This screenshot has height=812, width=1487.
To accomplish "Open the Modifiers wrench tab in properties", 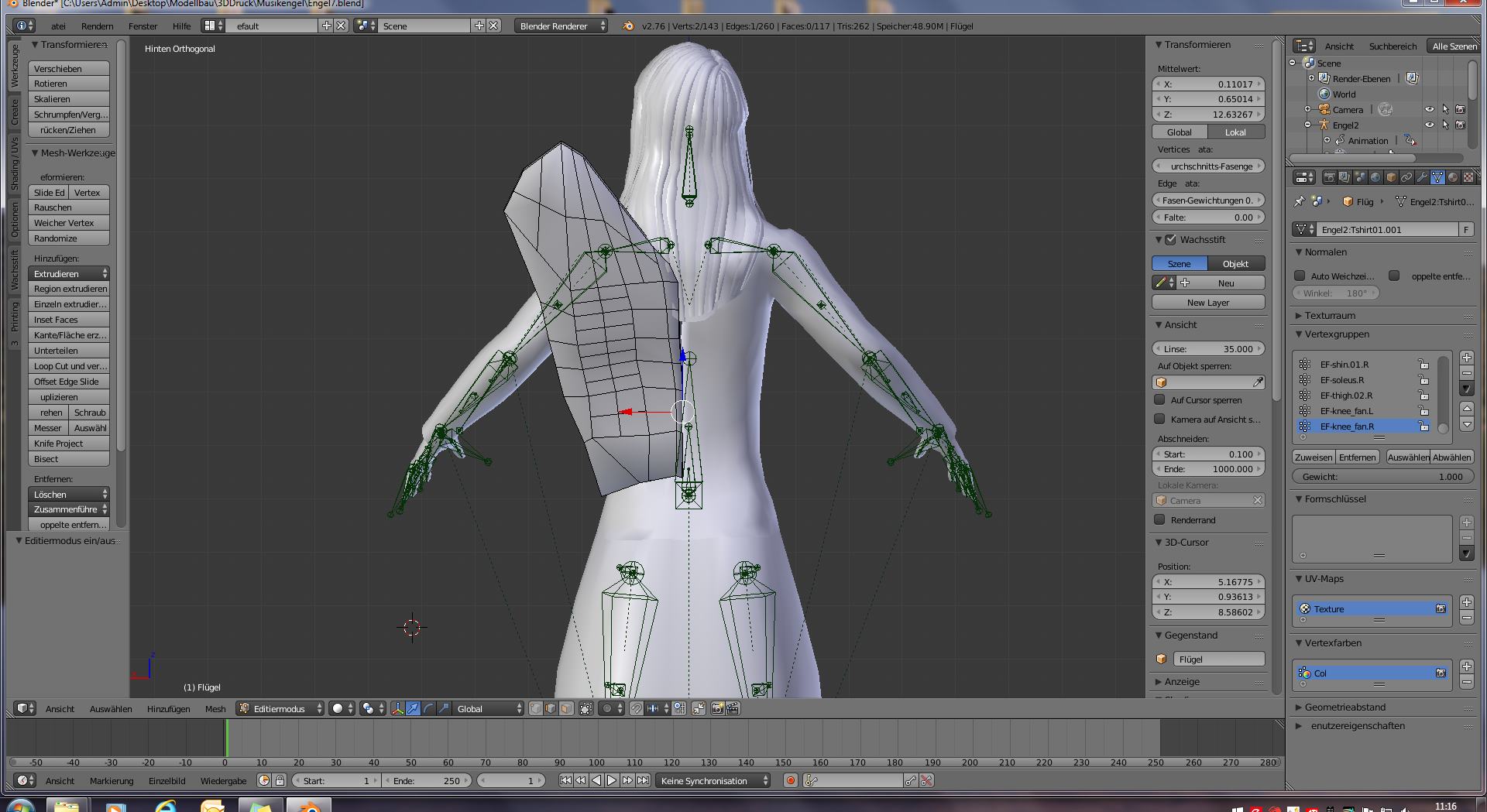I will (x=1422, y=177).
